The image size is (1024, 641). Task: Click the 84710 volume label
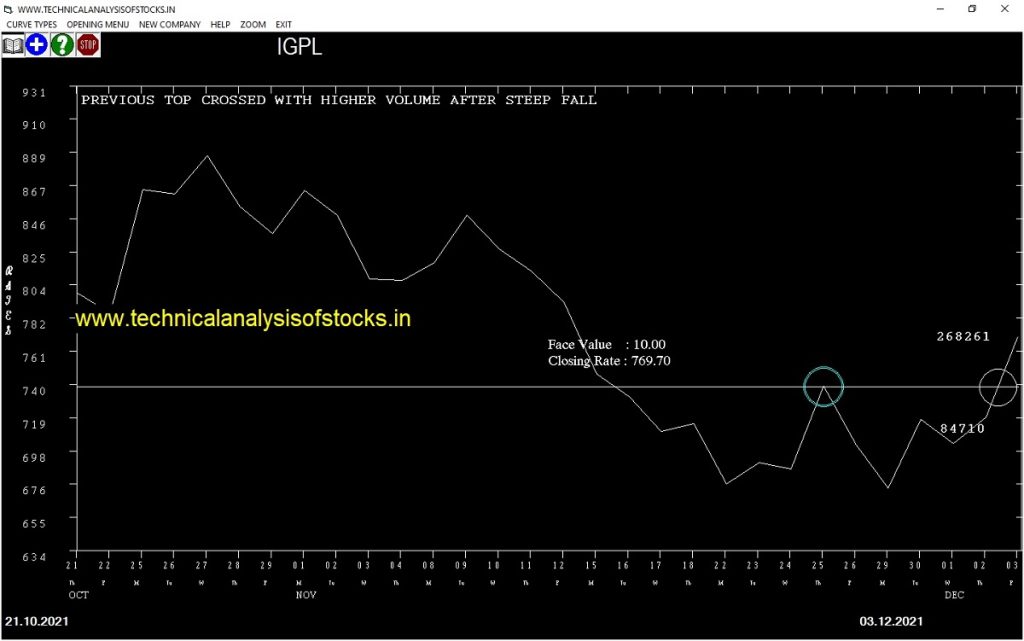[x=962, y=428]
